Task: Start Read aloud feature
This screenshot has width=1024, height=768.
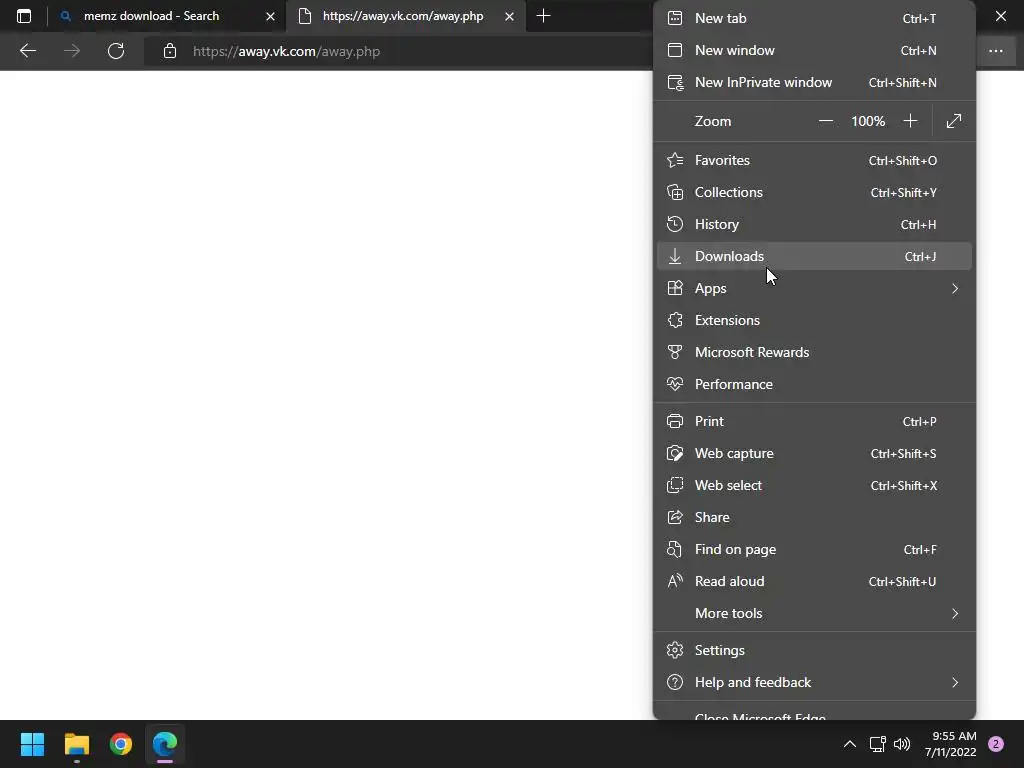Action: point(814,581)
